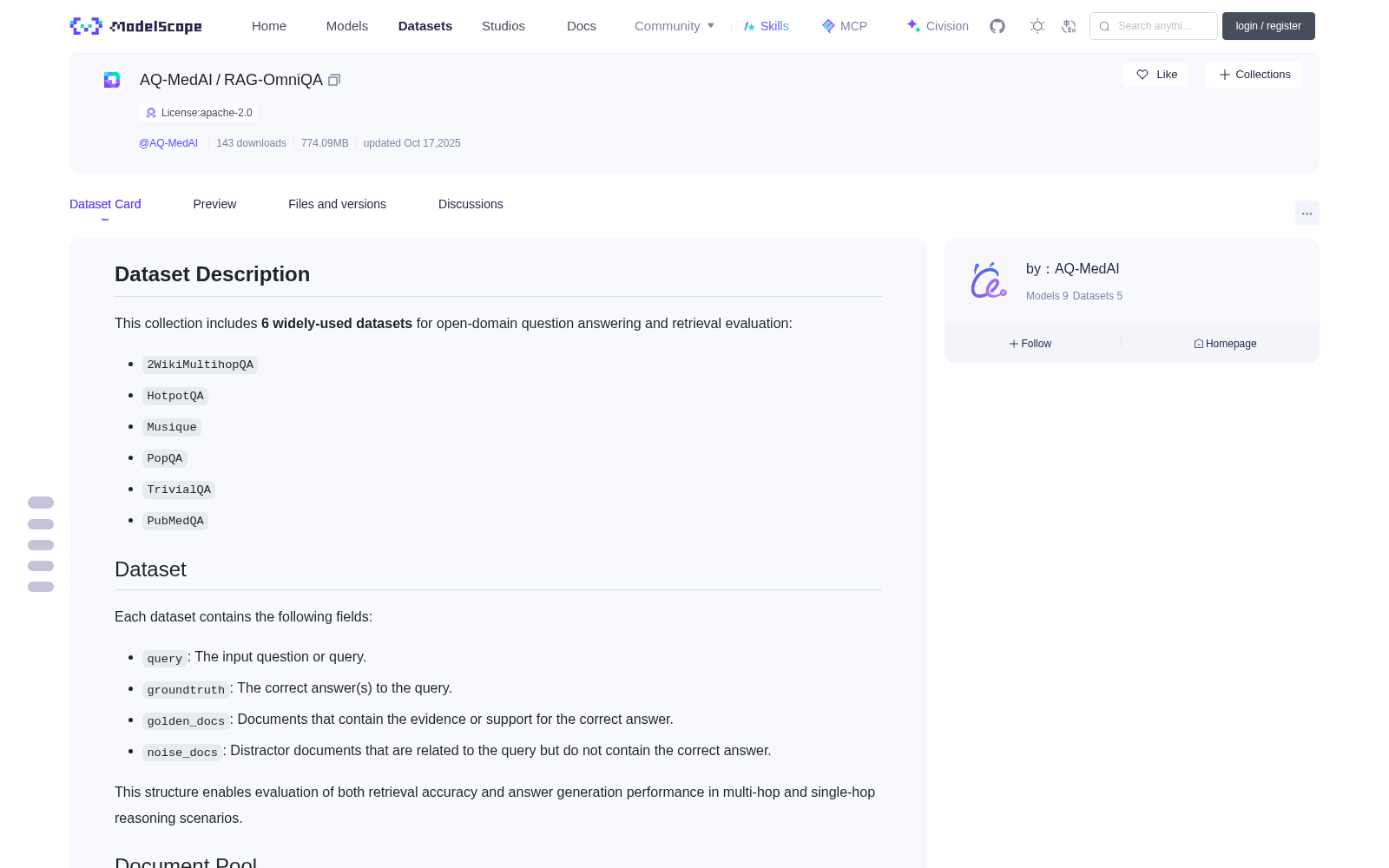
Task: Click the search magnifier icon
Action: tap(1105, 26)
